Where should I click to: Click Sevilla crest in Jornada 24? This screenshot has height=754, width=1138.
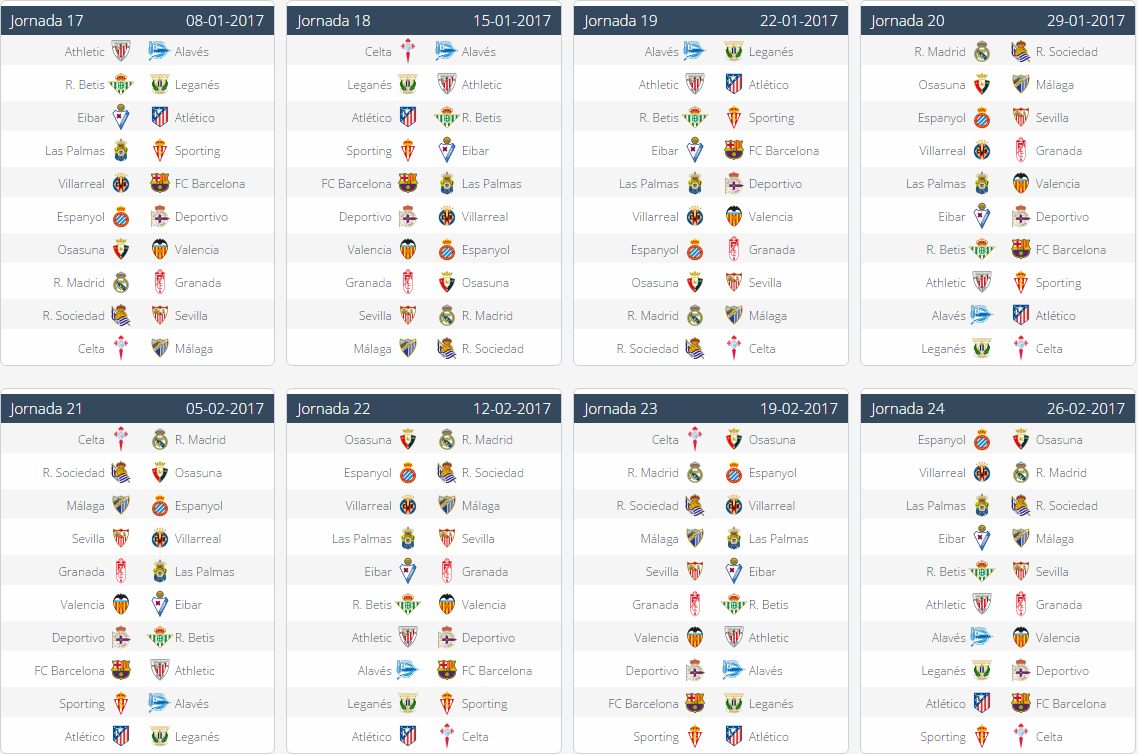pyautogui.click(x=1021, y=571)
